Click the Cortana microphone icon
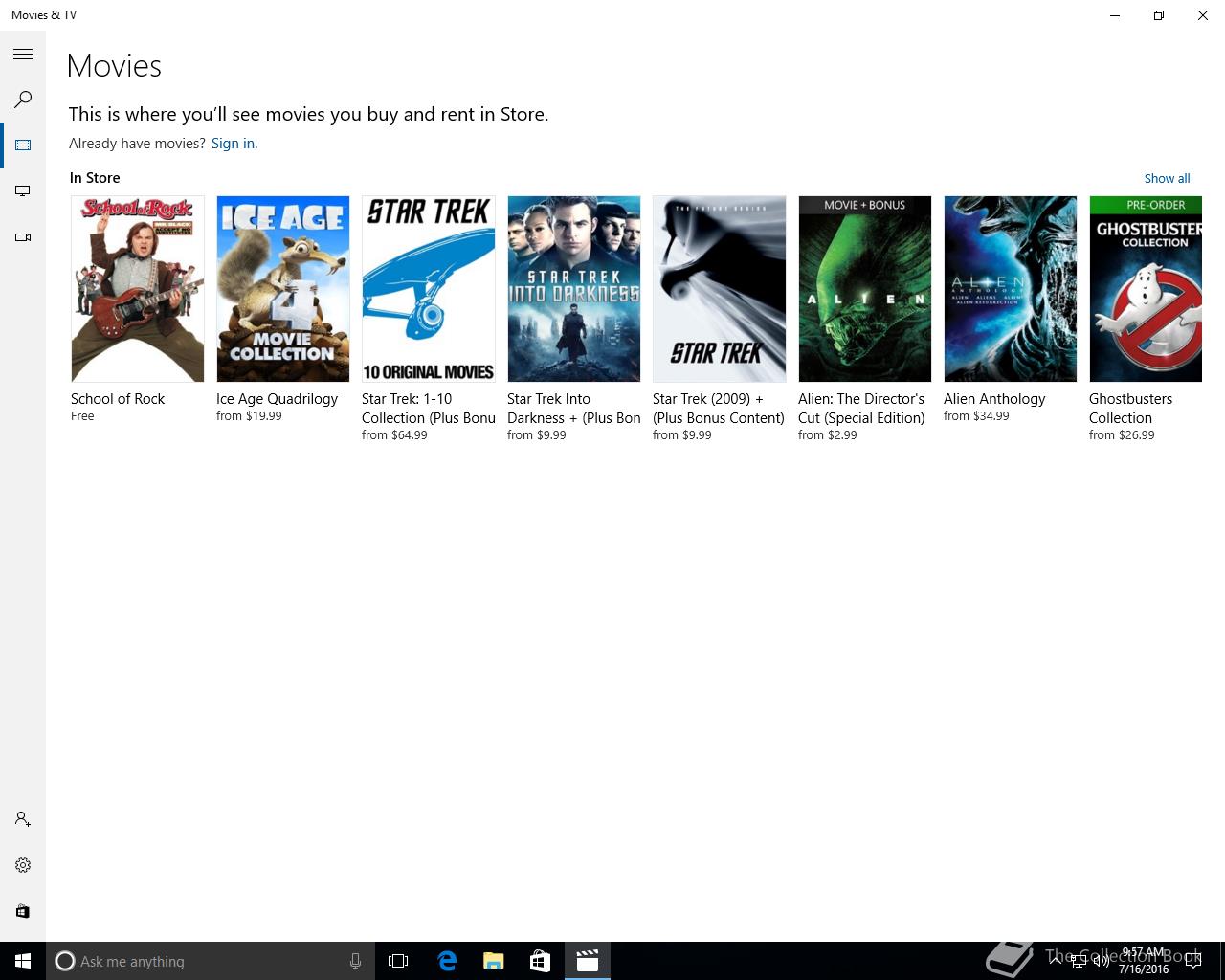1225x980 pixels. pyautogui.click(x=355, y=961)
